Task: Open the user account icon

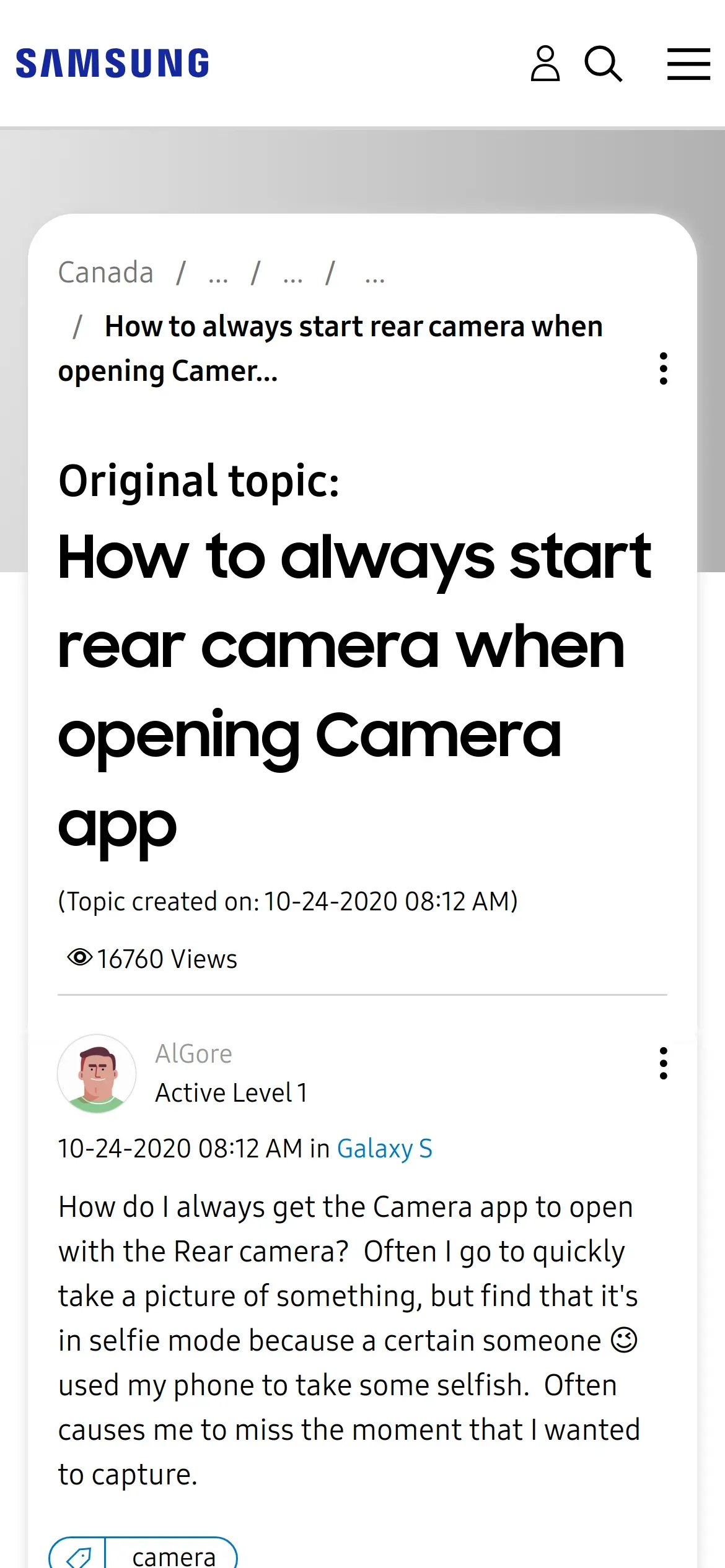Action: coord(545,63)
